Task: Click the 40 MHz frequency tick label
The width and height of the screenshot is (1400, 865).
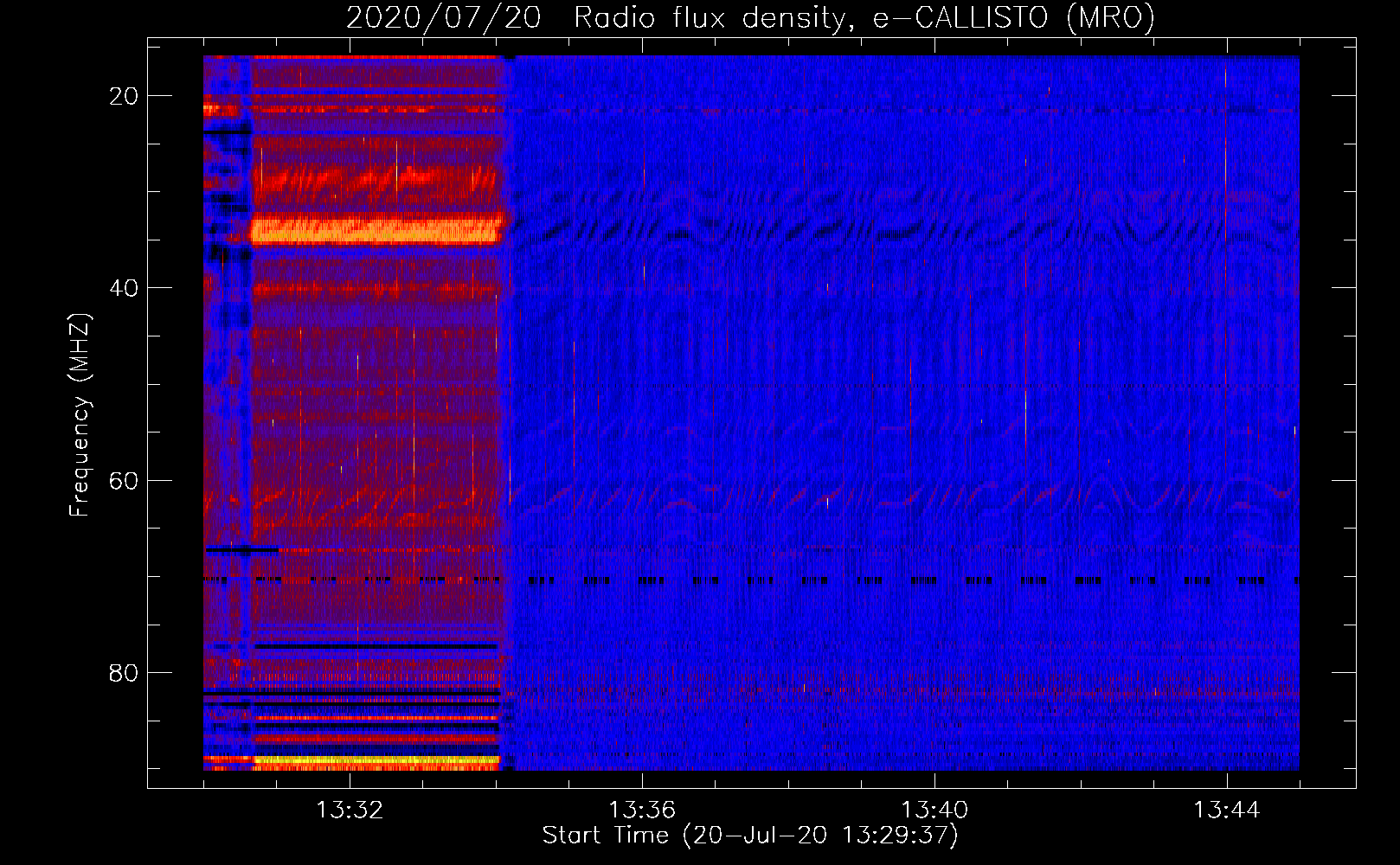Action: pos(124,288)
